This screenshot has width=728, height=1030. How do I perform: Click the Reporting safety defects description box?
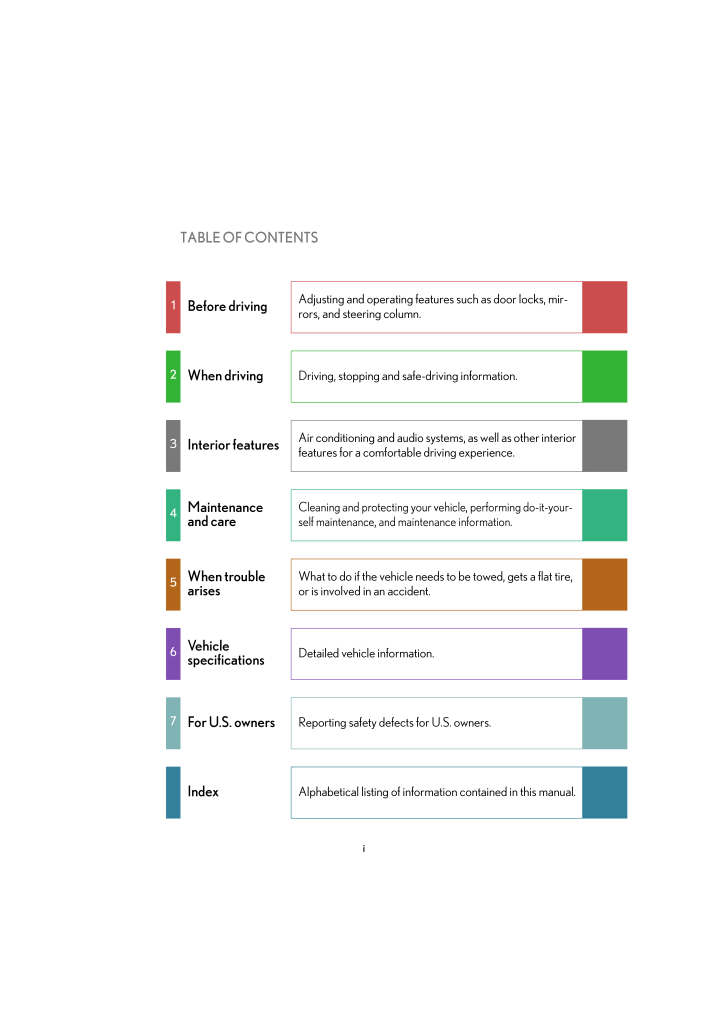point(436,723)
